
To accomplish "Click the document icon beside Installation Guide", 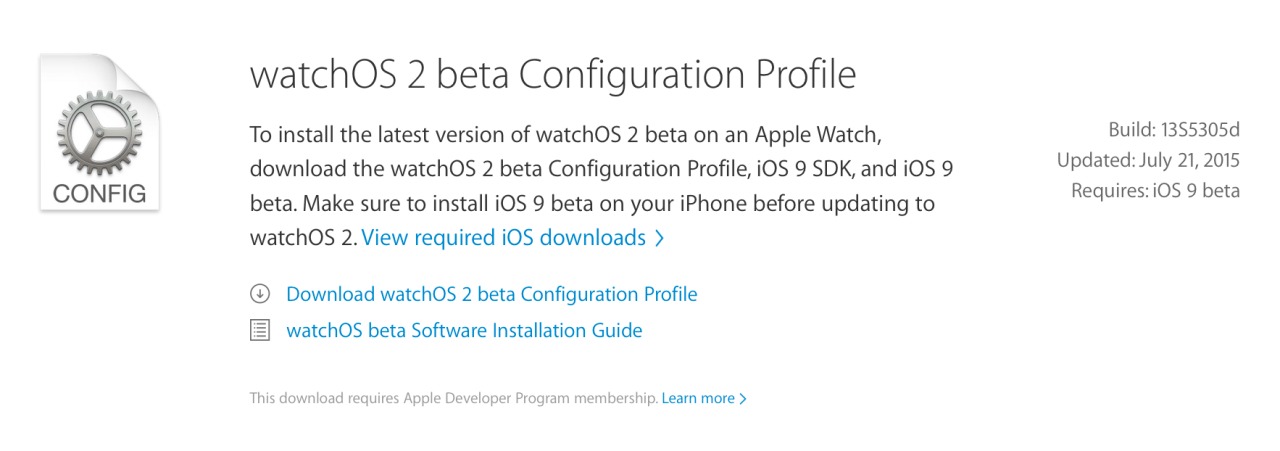I will (x=260, y=330).
